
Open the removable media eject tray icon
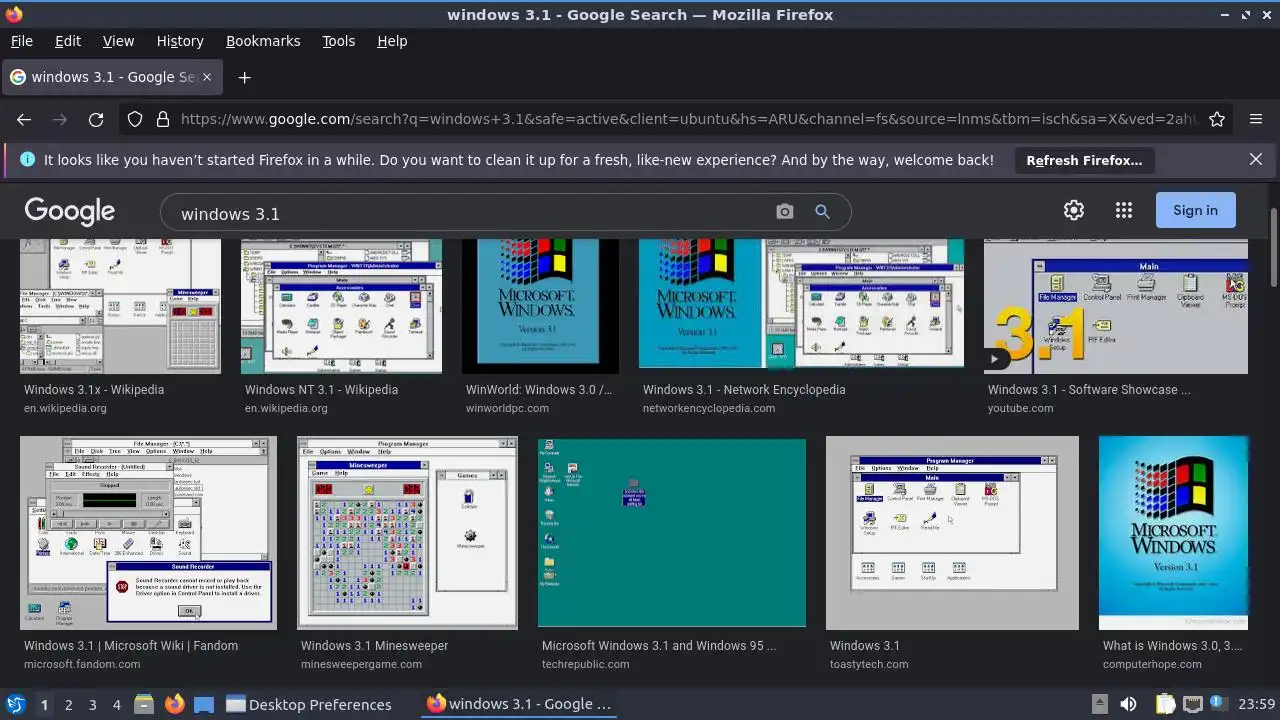1099,704
